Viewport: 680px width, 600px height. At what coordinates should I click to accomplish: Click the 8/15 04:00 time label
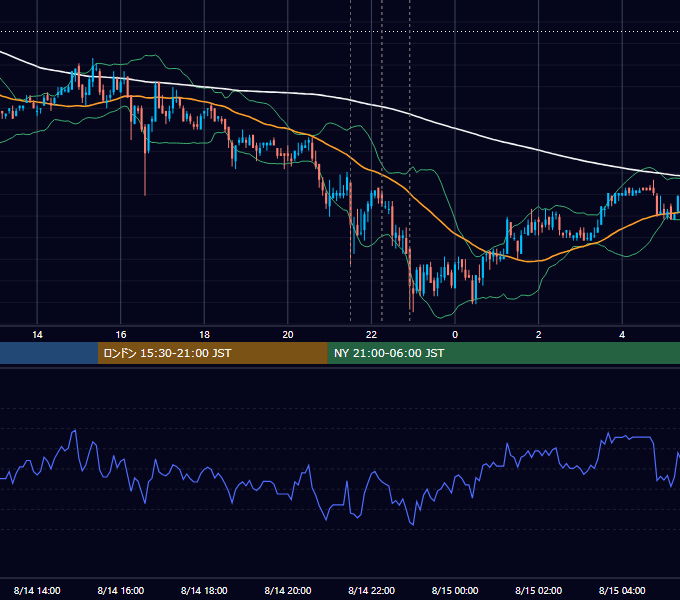[x=622, y=590]
